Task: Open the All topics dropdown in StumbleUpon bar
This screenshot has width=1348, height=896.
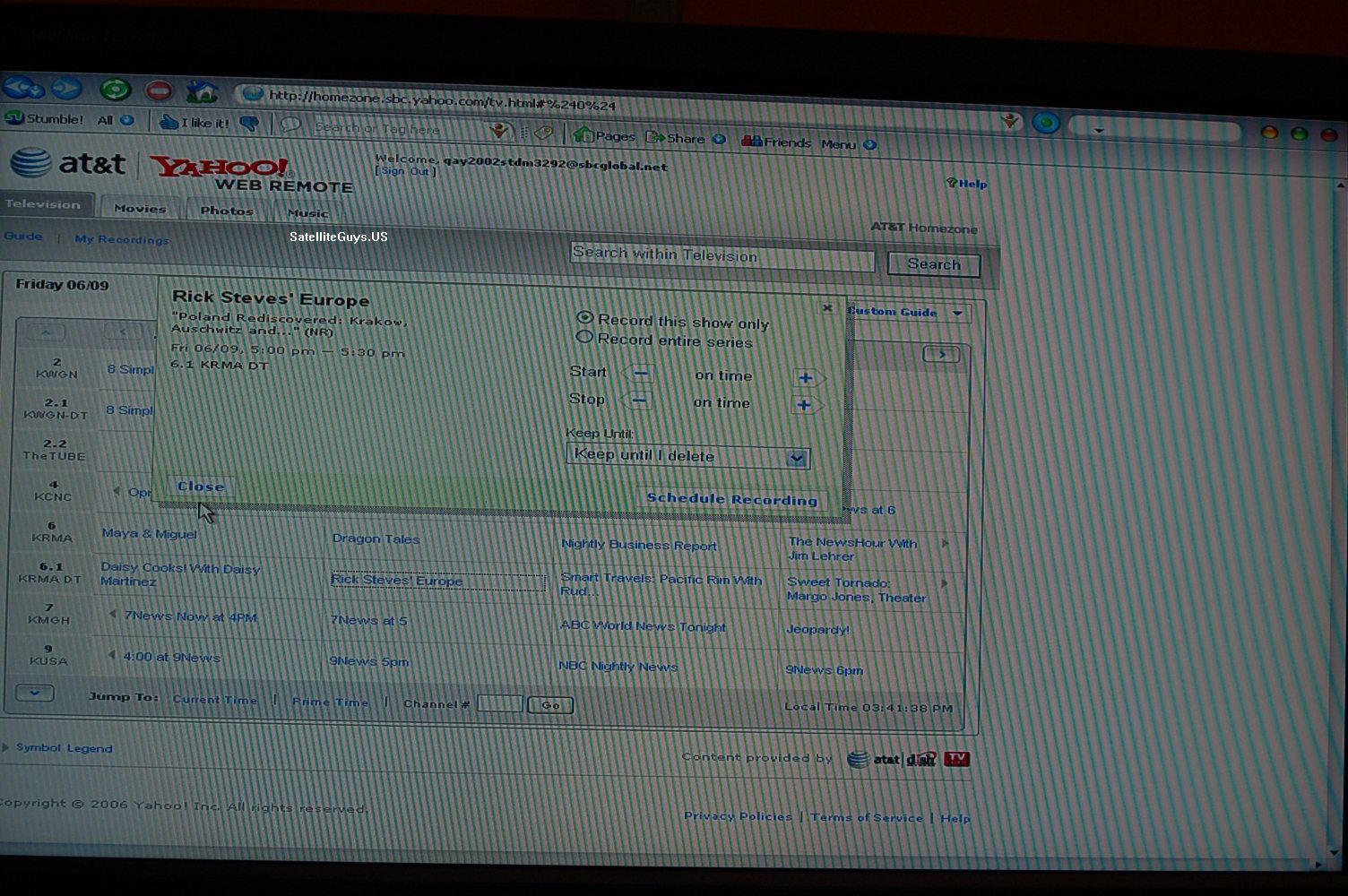Action: point(116,120)
